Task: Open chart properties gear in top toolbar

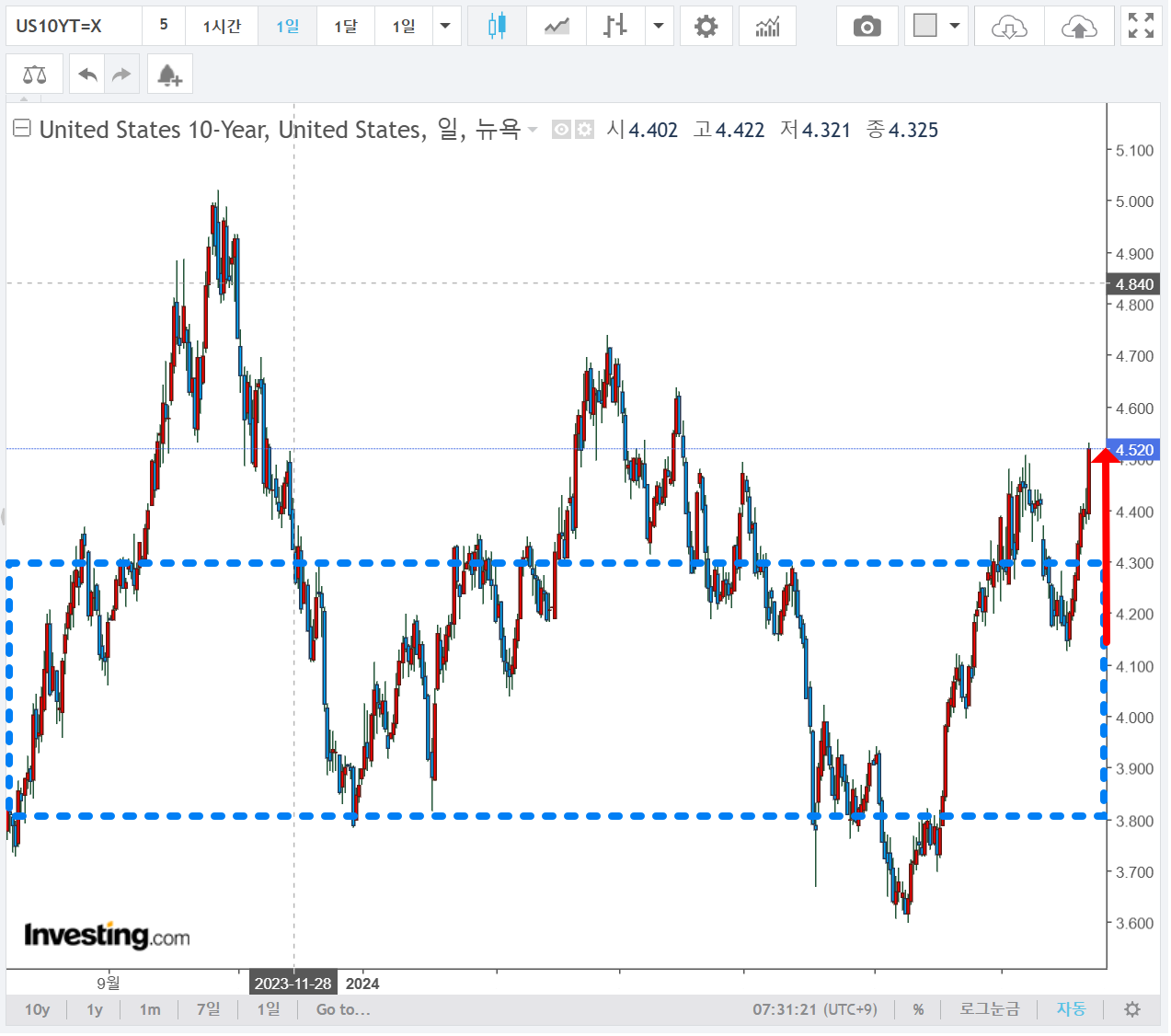Action: pyautogui.click(x=706, y=27)
